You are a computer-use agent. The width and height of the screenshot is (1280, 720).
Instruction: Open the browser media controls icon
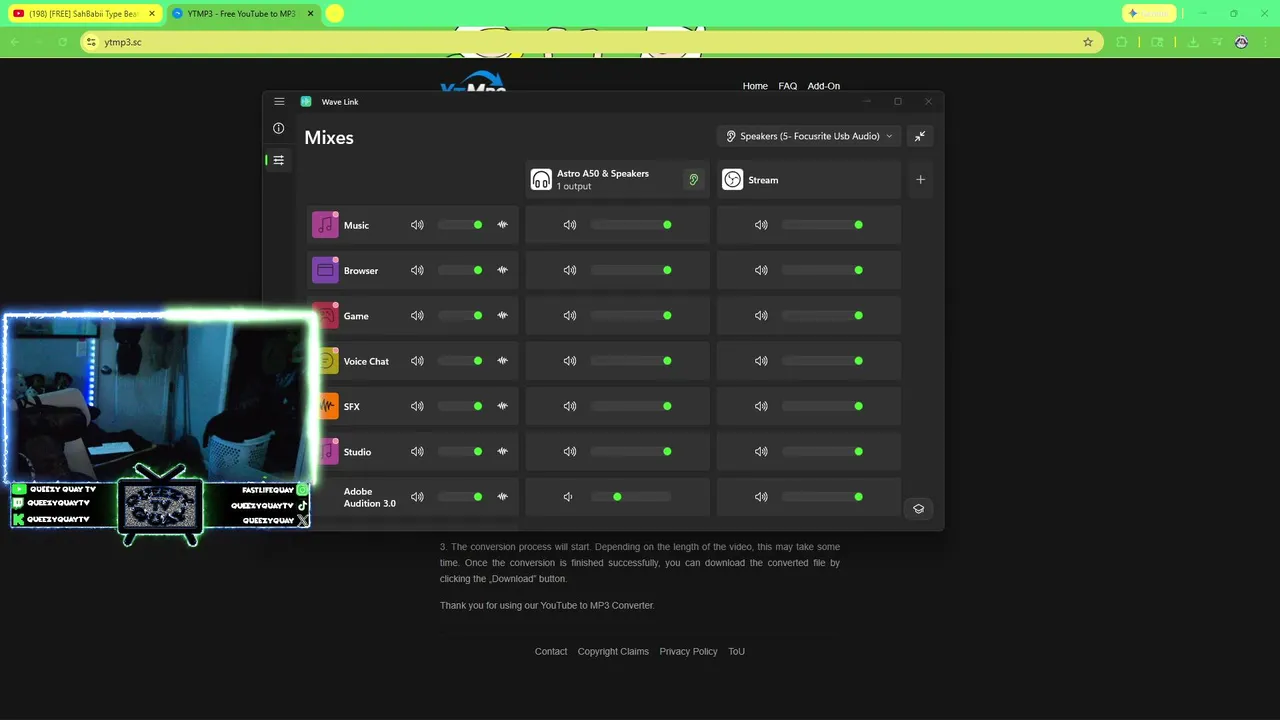coord(1217,42)
